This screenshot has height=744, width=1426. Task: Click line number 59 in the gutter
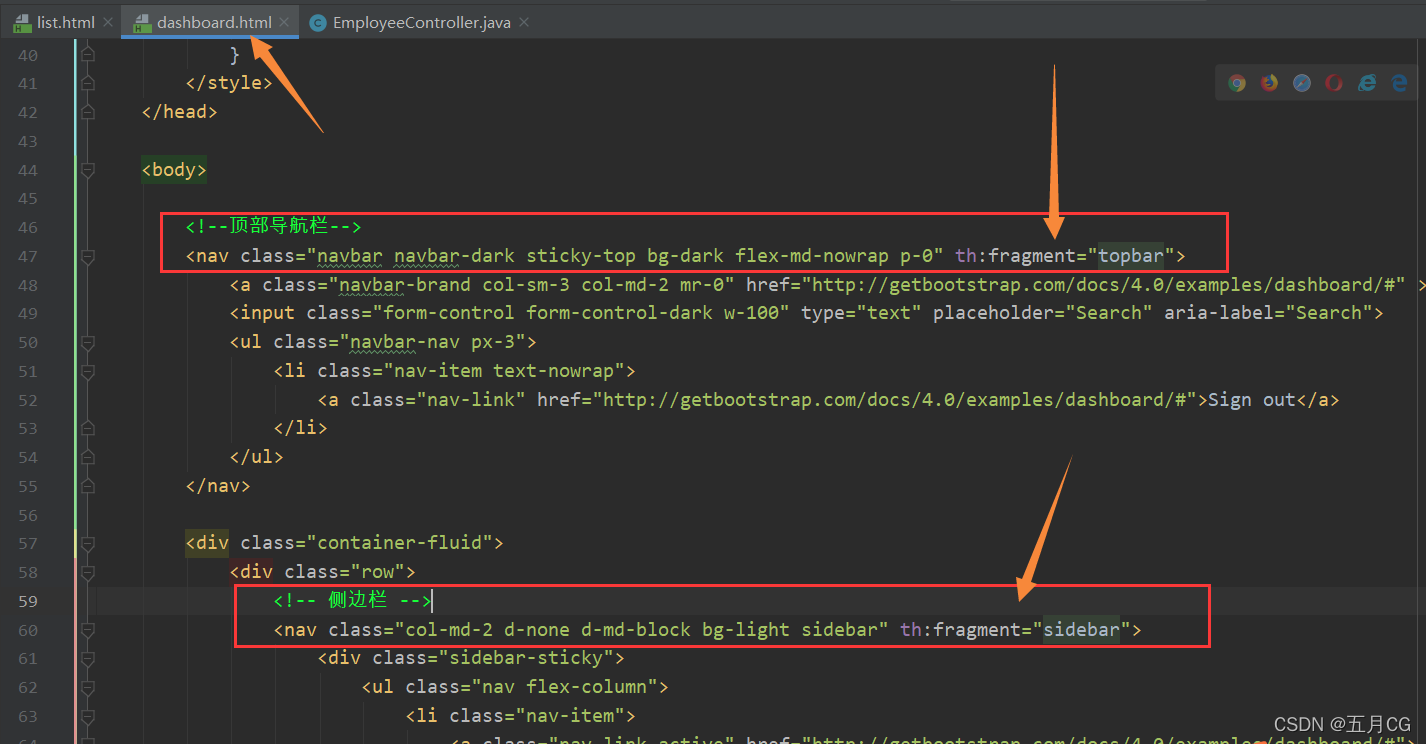(x=27, y=601)
